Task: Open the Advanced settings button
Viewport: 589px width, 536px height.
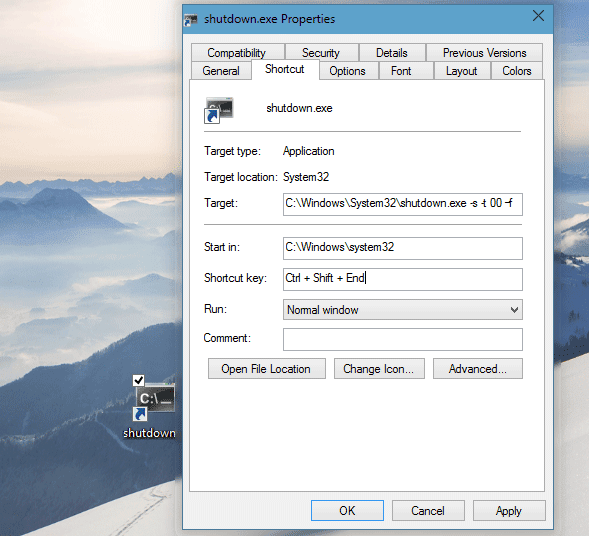Action: (477, 368)
